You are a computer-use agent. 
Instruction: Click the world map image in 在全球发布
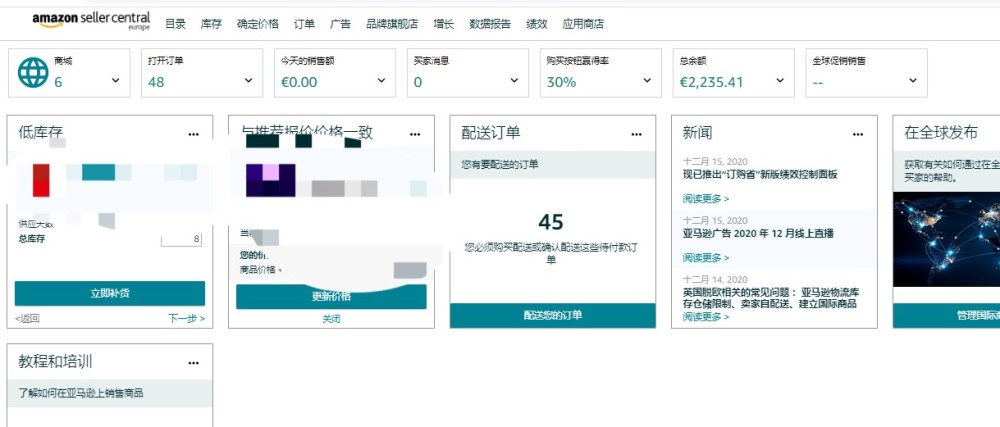946,240
